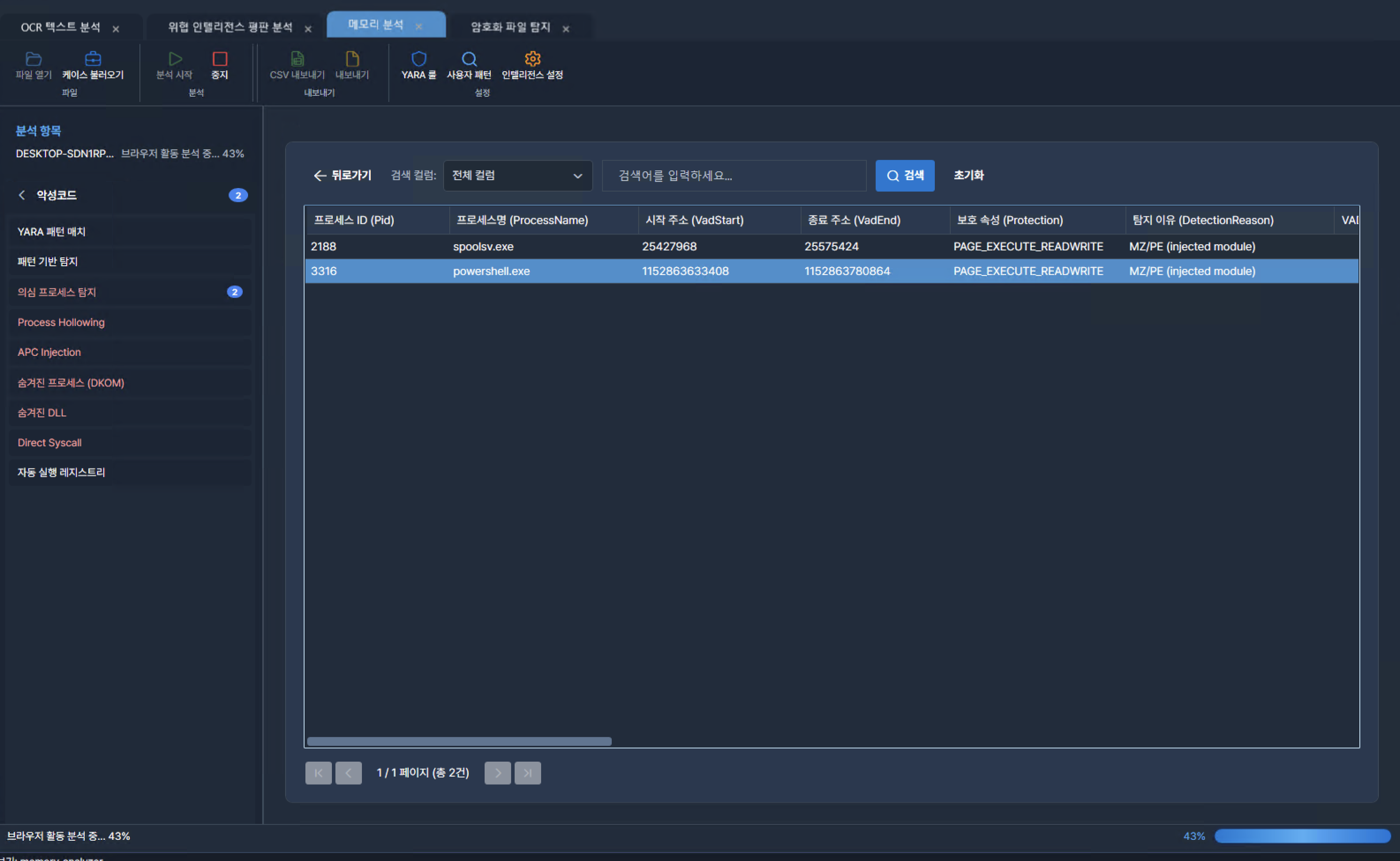Reset the search with 초기화
The height and width of the screenshot is (861, 1400).
pos(969,175)
